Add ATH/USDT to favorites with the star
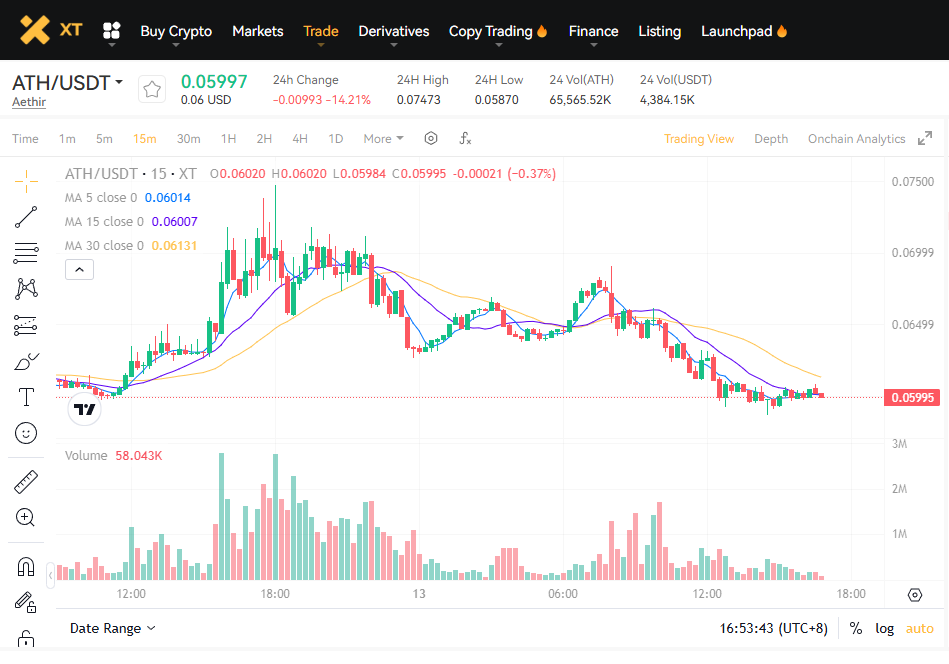Viewport: 949px width, 664px height. tap(152, 89)
